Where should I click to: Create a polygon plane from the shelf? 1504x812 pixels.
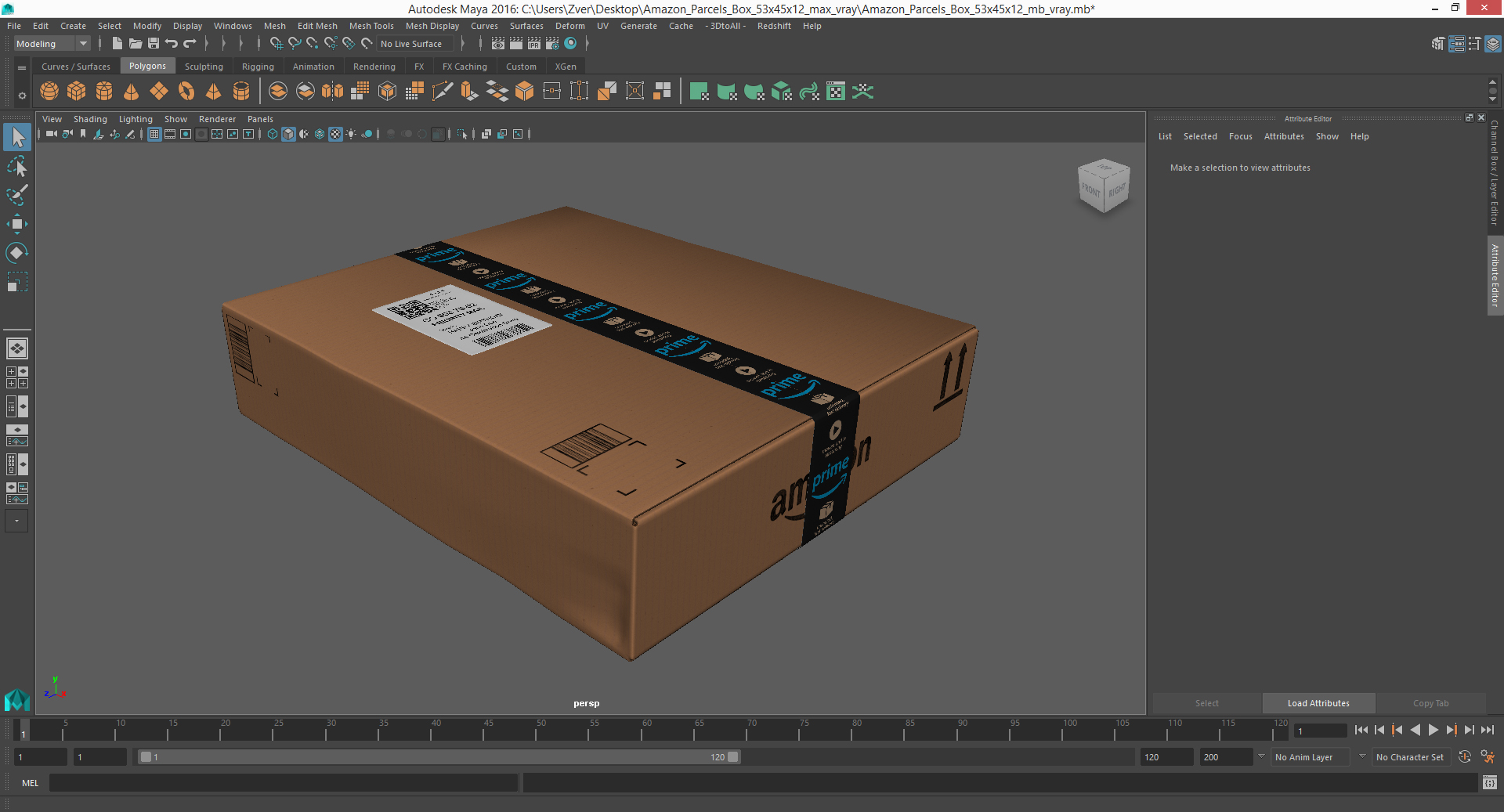(159, 92)
